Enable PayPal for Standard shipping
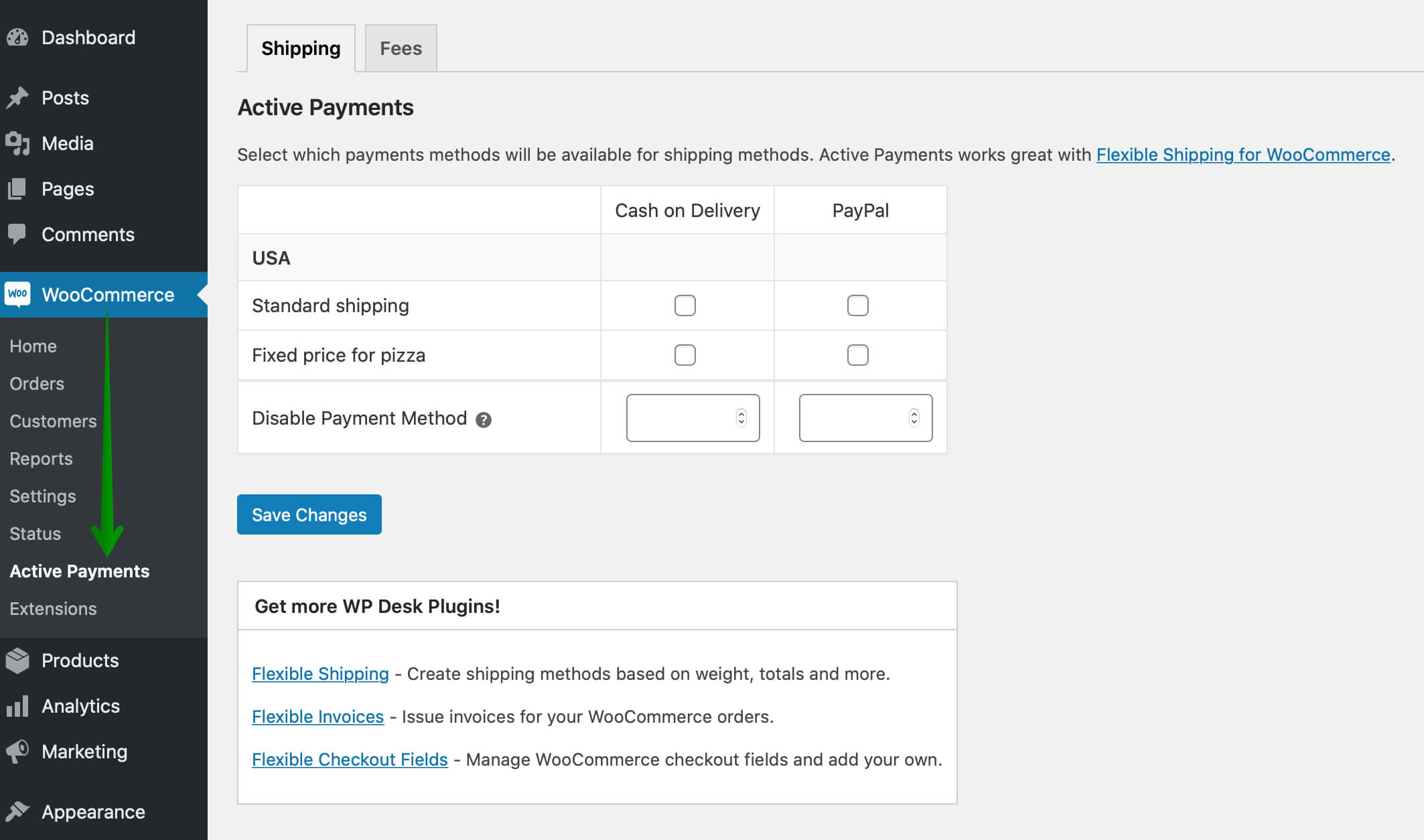The height and width of the screenshot is (840, 1424). pos(857,305)
